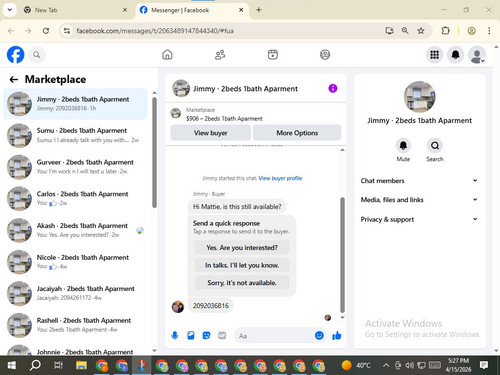Viewport: 500px width, 375px height.
Task: Open the View buyer profile link
Action: [x=280, y=178]
